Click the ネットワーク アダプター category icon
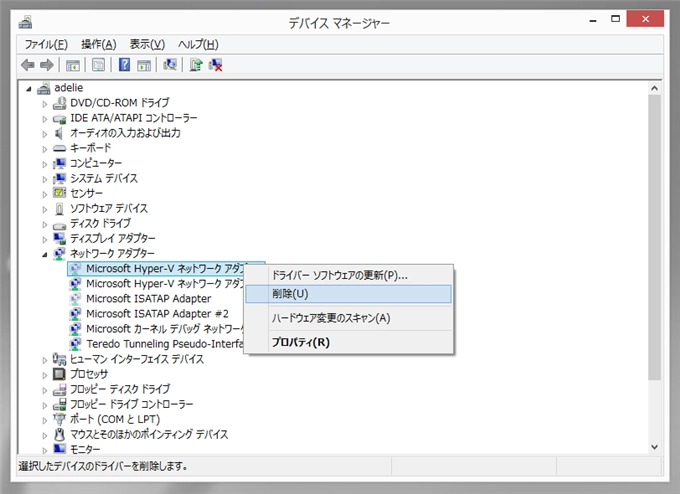680x494 pixels. pos(59,253)
